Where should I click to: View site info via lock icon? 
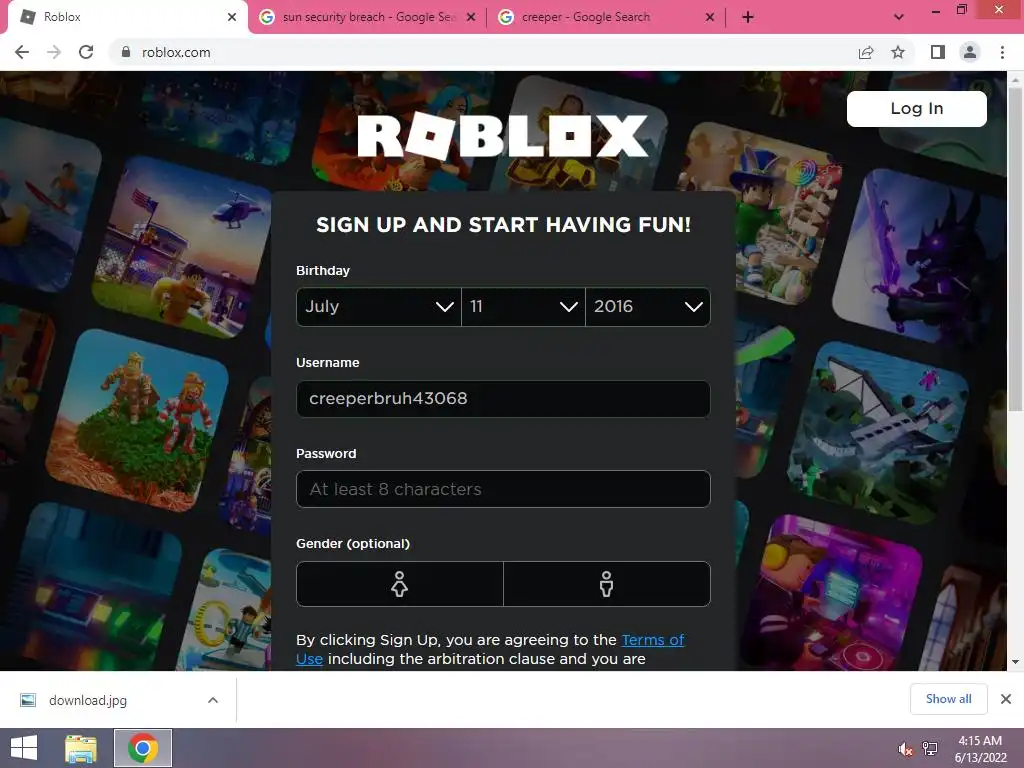126,52
